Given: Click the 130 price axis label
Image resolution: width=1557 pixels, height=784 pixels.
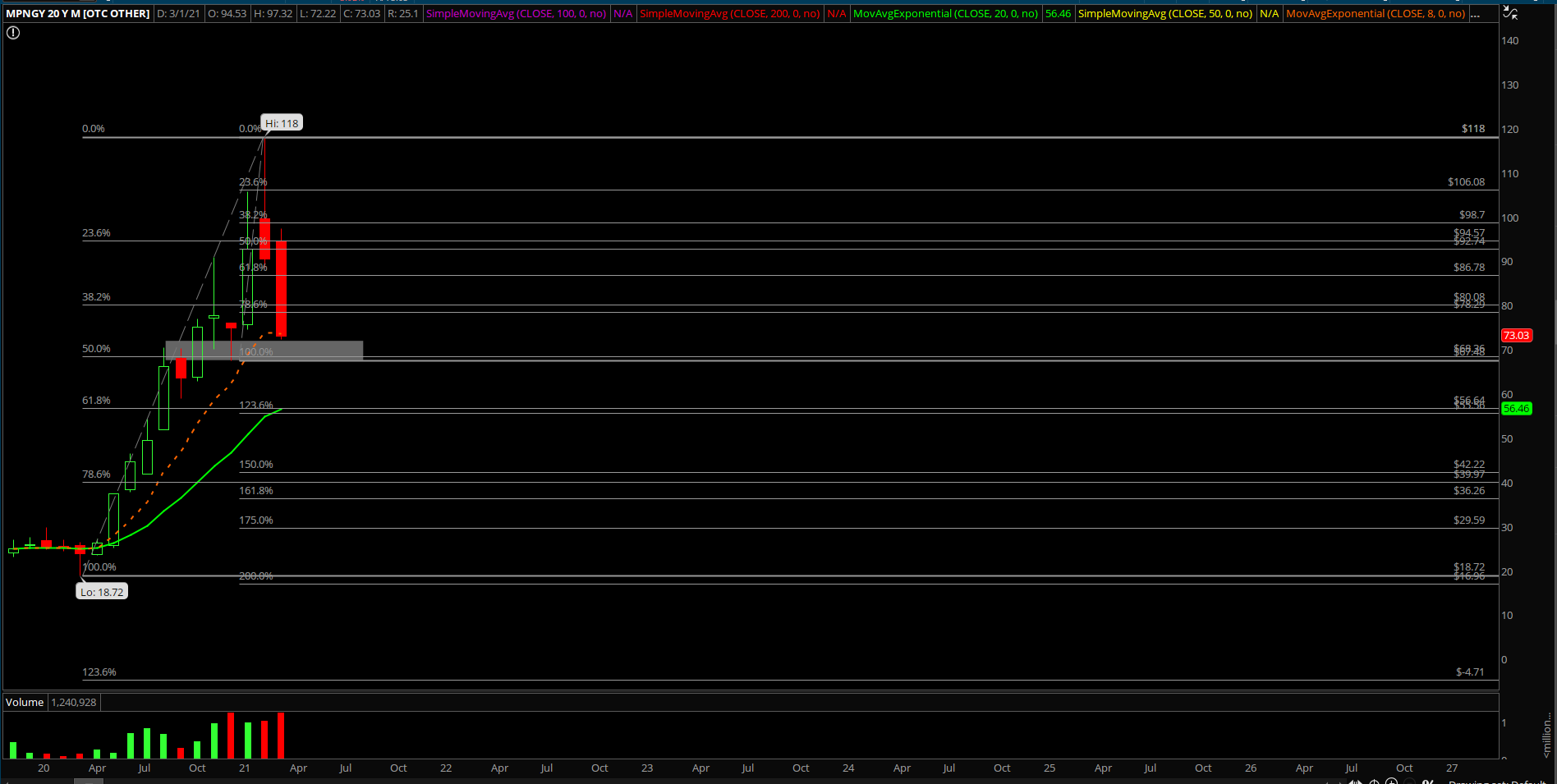Looking at the screenshot, I should (1509, 85).
